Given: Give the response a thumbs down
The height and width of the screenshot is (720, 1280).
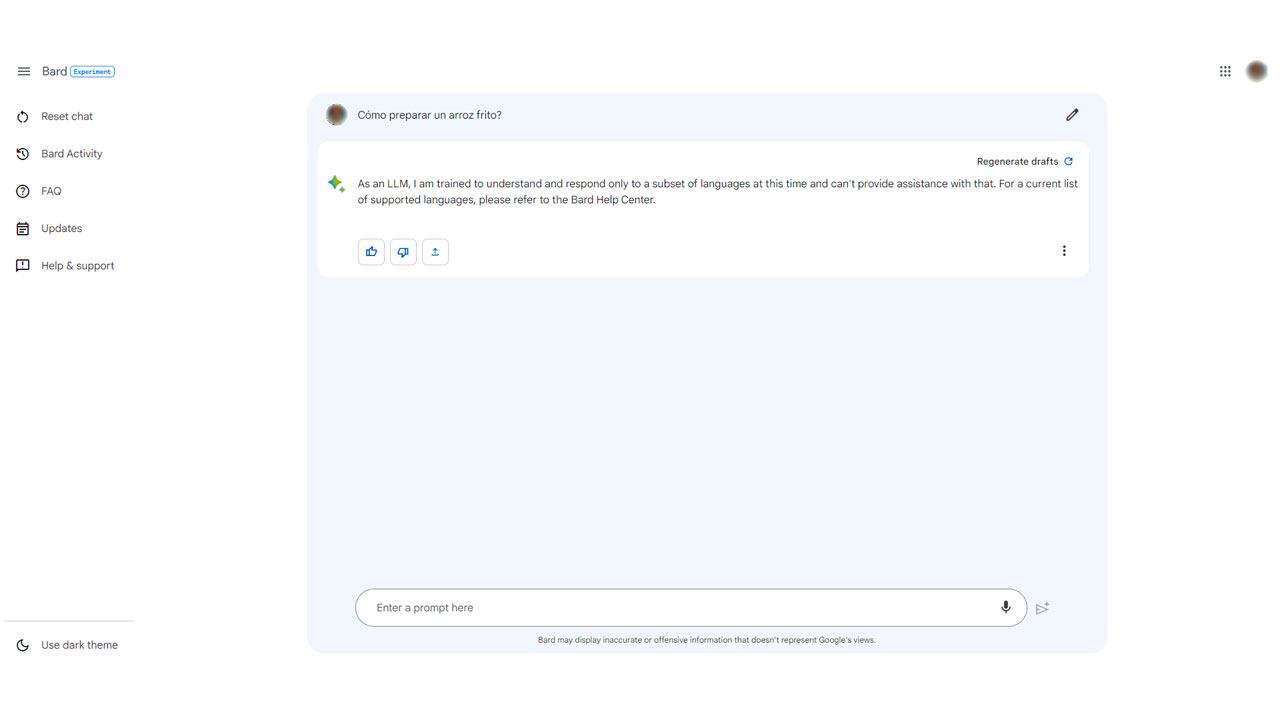Looking at the screenshot, I should pos(403,251).
